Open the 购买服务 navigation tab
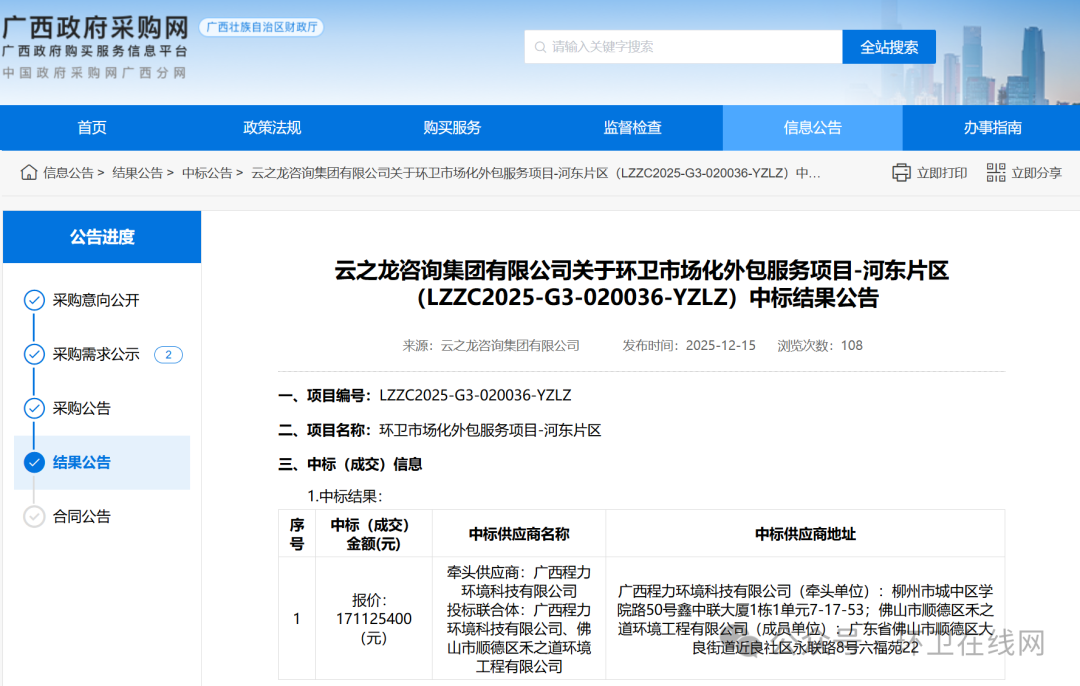The height and width of the screenshot is (686, 1080). tap(452, 127)
